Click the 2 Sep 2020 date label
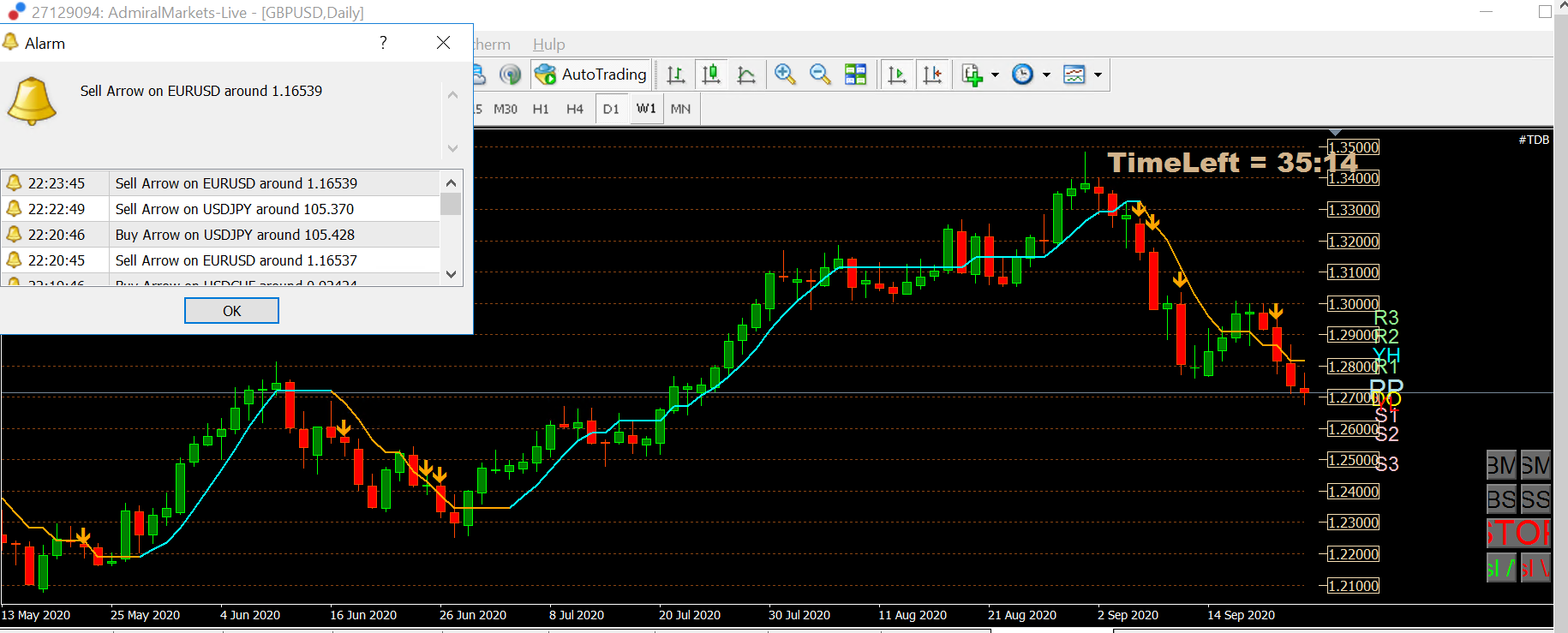The image size is (1568, 633). coord(1128,615)
